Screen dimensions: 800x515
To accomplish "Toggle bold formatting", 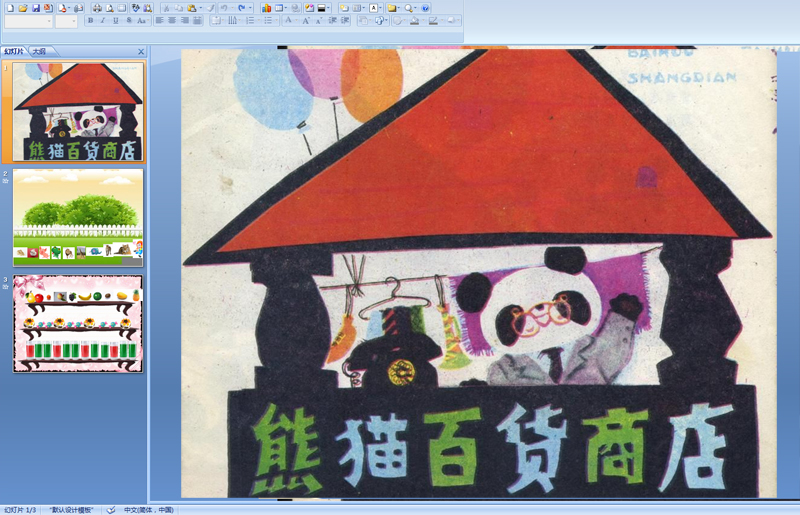I will click(x=90, y=20).
